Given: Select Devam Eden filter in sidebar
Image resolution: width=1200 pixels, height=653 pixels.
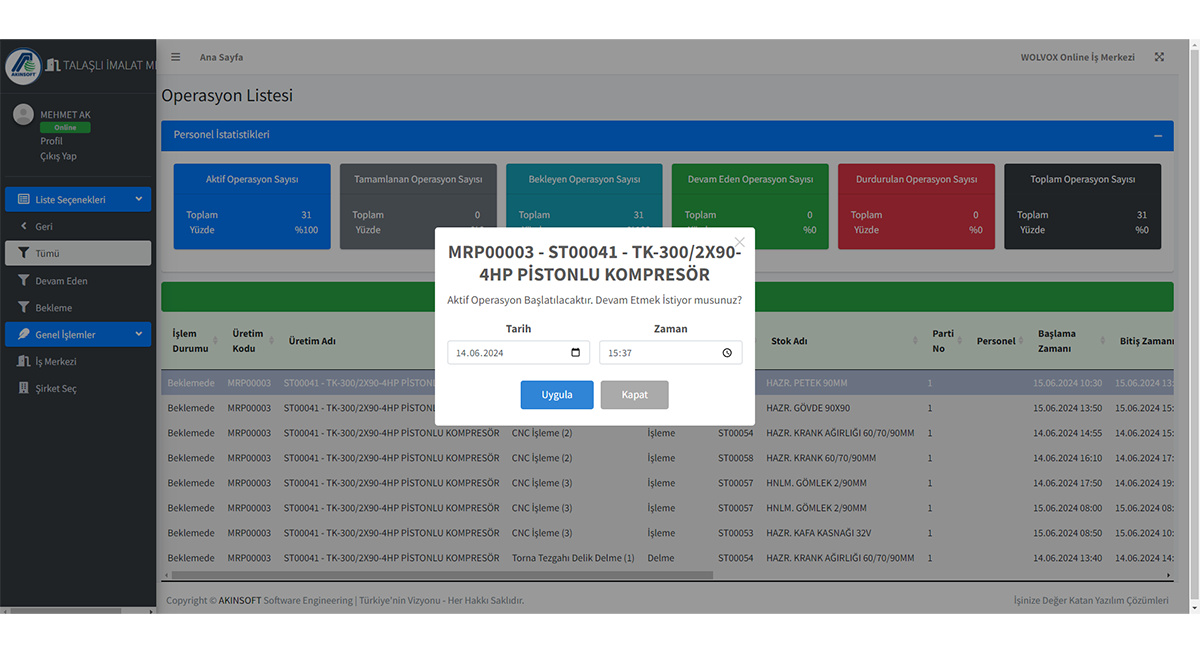Looking at the screenshot, I should [x=62, y=281].
